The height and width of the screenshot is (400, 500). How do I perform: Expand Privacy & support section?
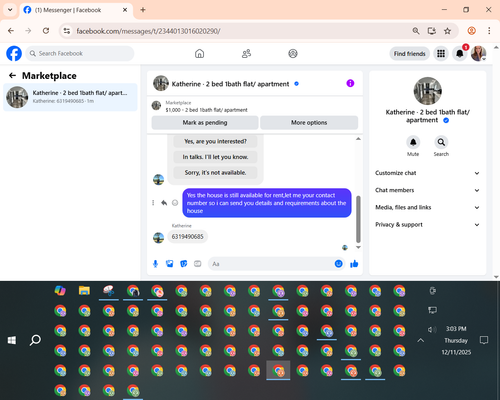[427, 225]
